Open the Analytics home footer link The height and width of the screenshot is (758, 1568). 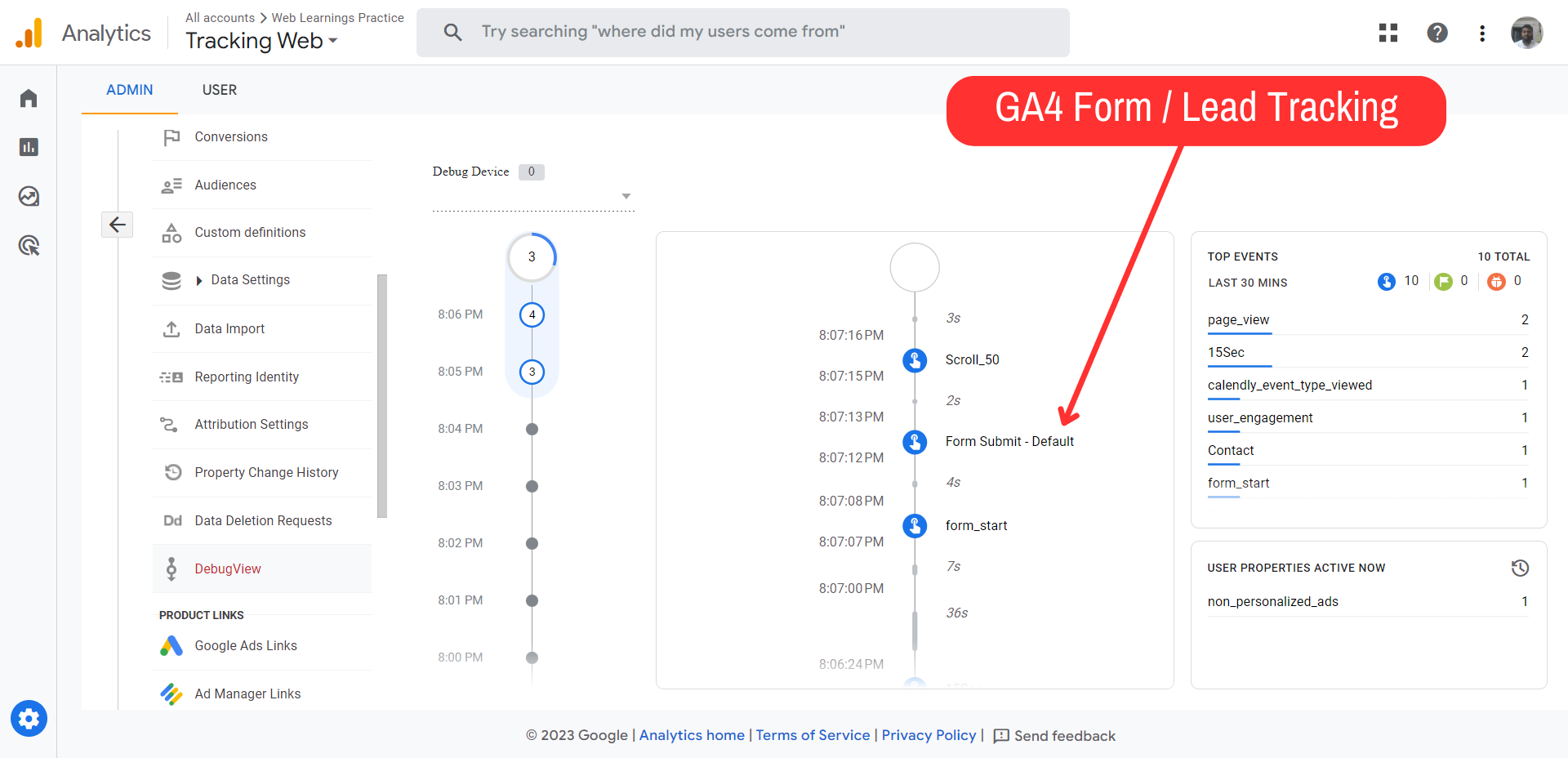tap(691, 735)
